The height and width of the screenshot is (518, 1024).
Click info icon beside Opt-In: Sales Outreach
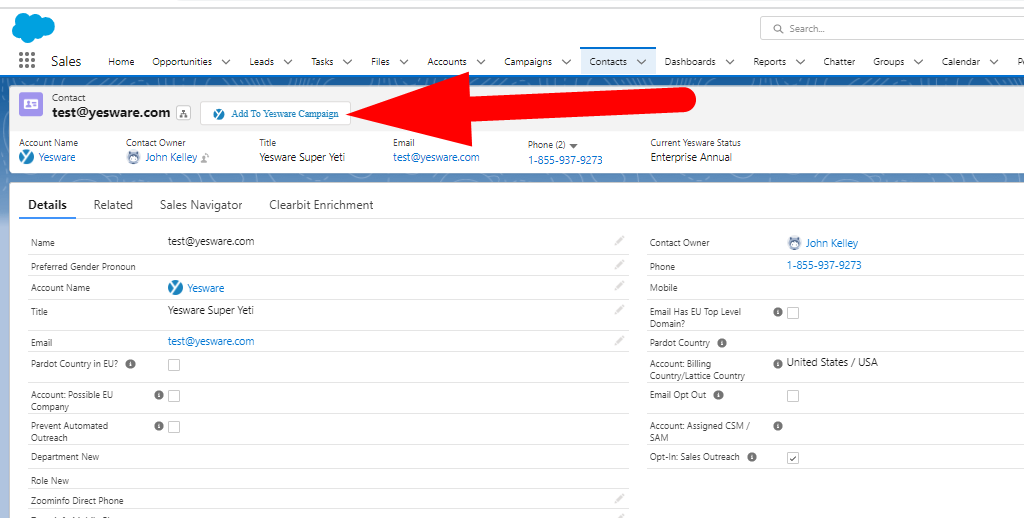coord(752,457)
